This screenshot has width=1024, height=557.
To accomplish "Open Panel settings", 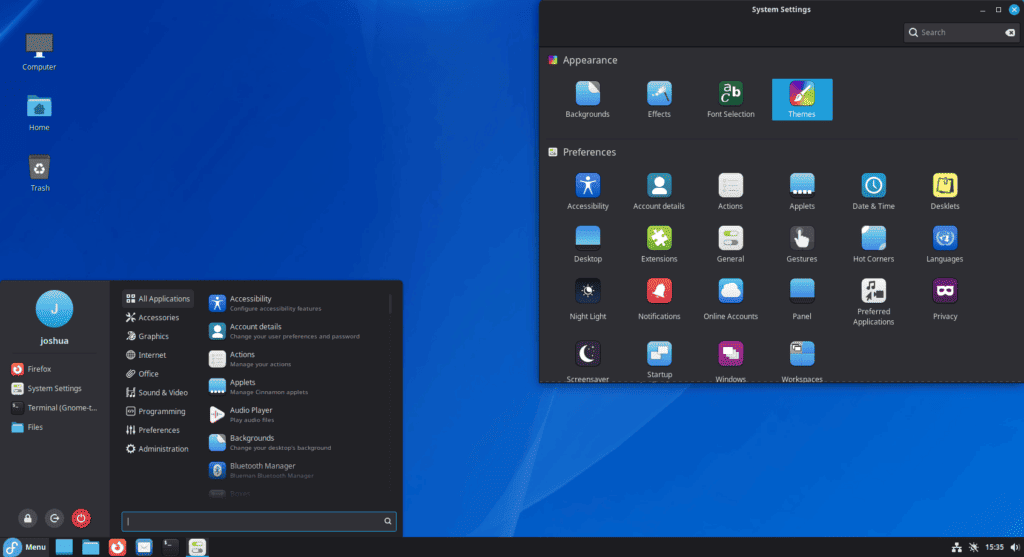I will pyautogui.click(x=802, y=299).
